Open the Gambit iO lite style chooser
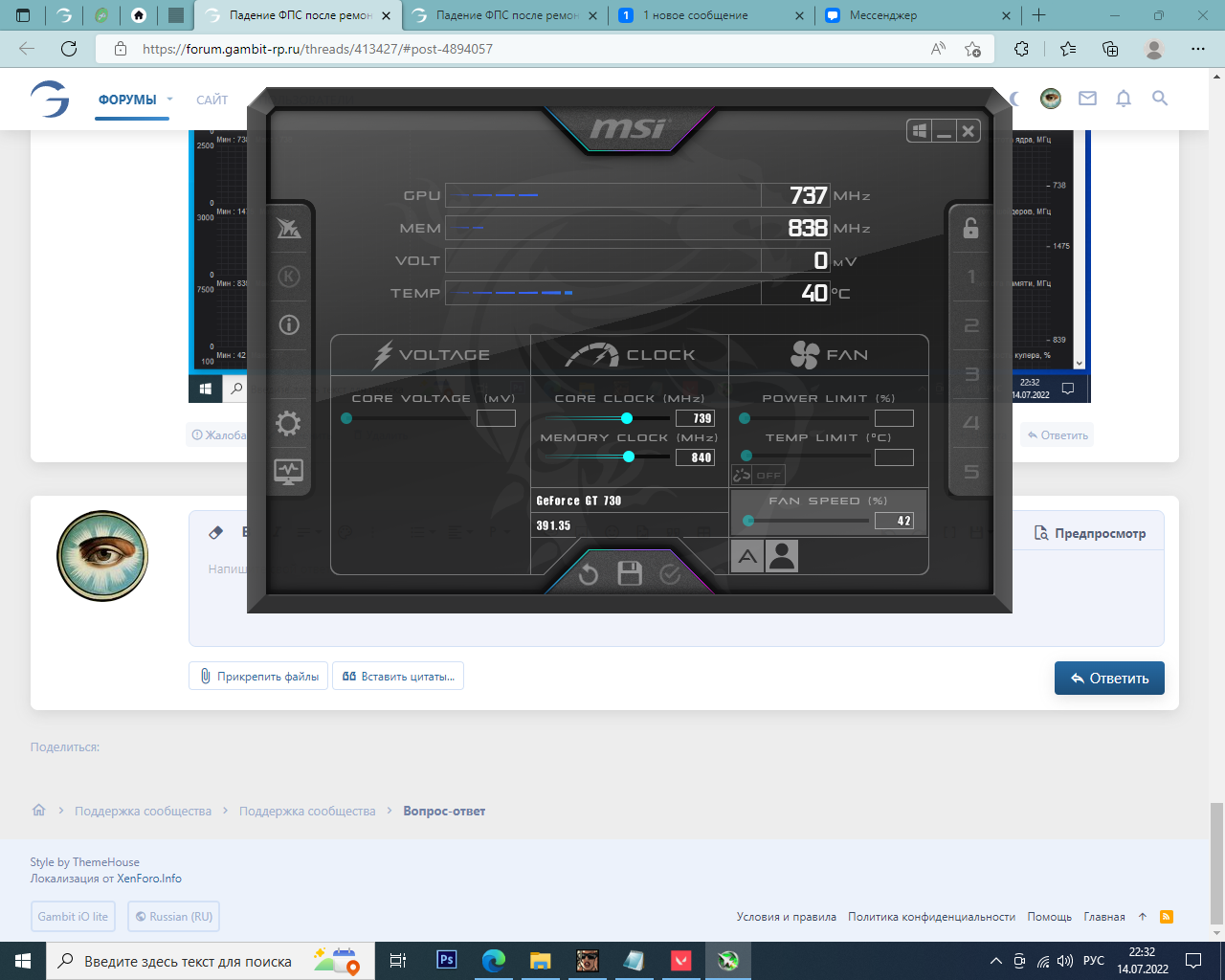1225x980 pixels. click(73, 917)
